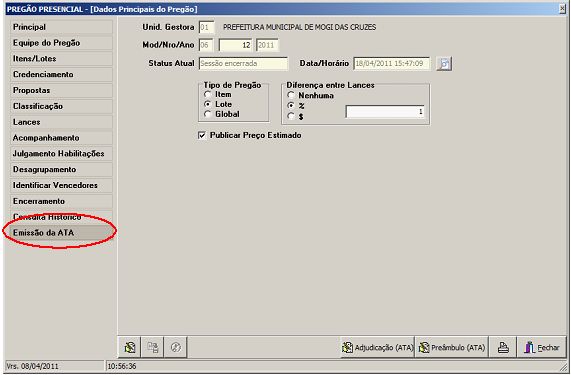Click the Status Atual field
The width and height of the screenshot is (571, 375).
pos(243,63)
